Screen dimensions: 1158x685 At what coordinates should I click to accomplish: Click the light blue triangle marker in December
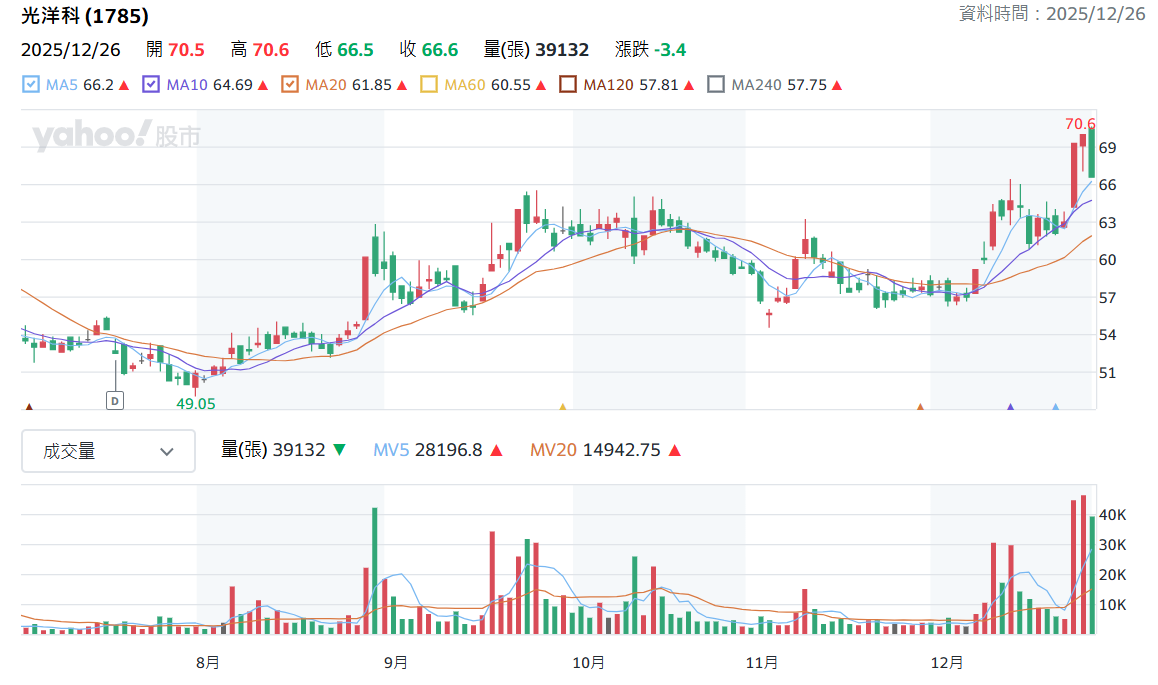[x=1055, y=406]
